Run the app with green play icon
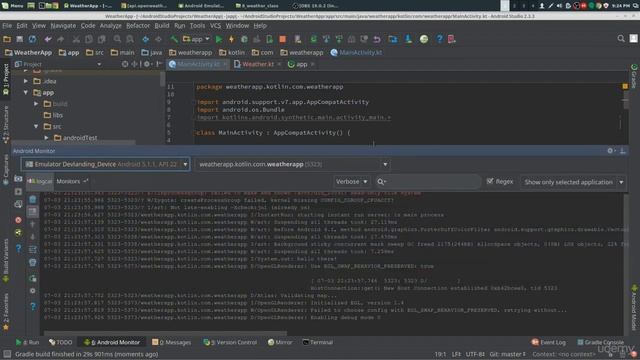Image resolution: width=640 pixels, height=360 pixels. coord(219,39)
